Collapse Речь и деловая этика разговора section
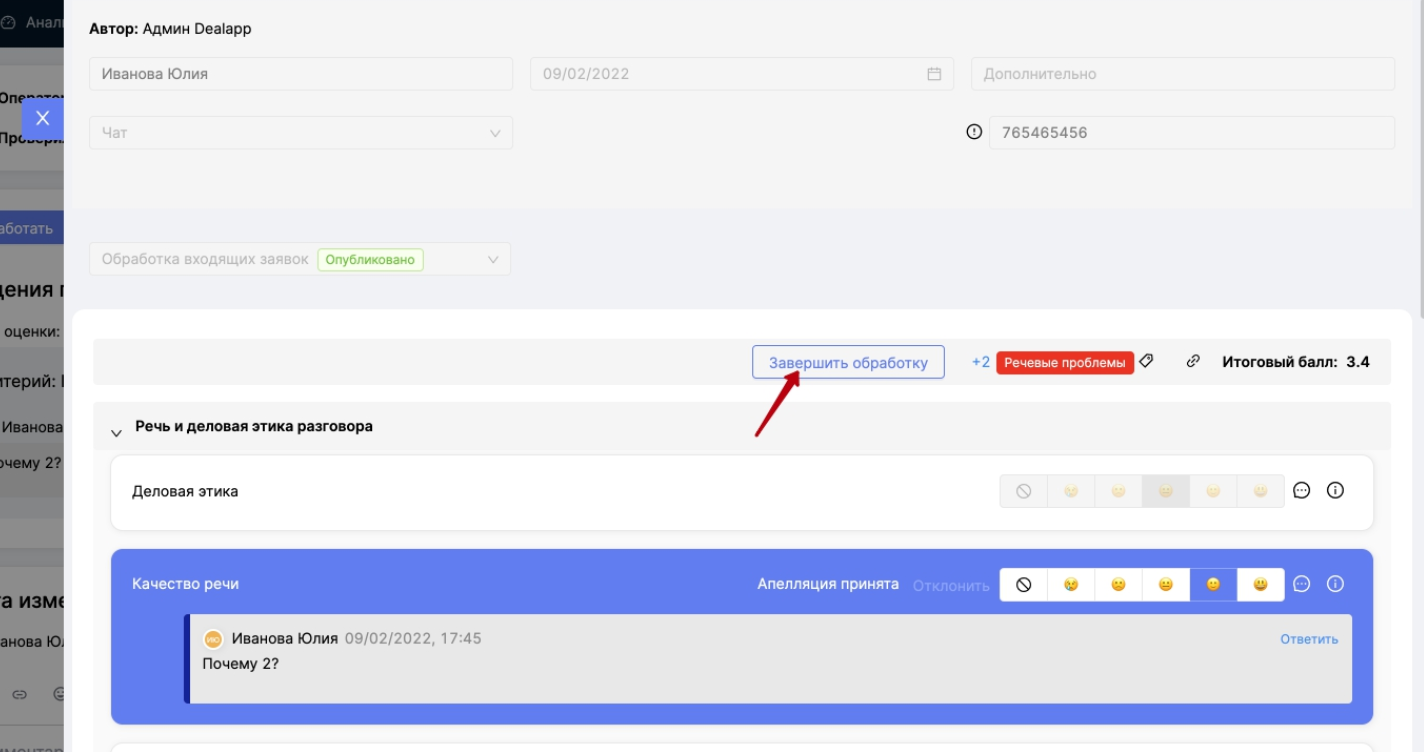This screenshot has width=1424, height=752. [116, 432]
